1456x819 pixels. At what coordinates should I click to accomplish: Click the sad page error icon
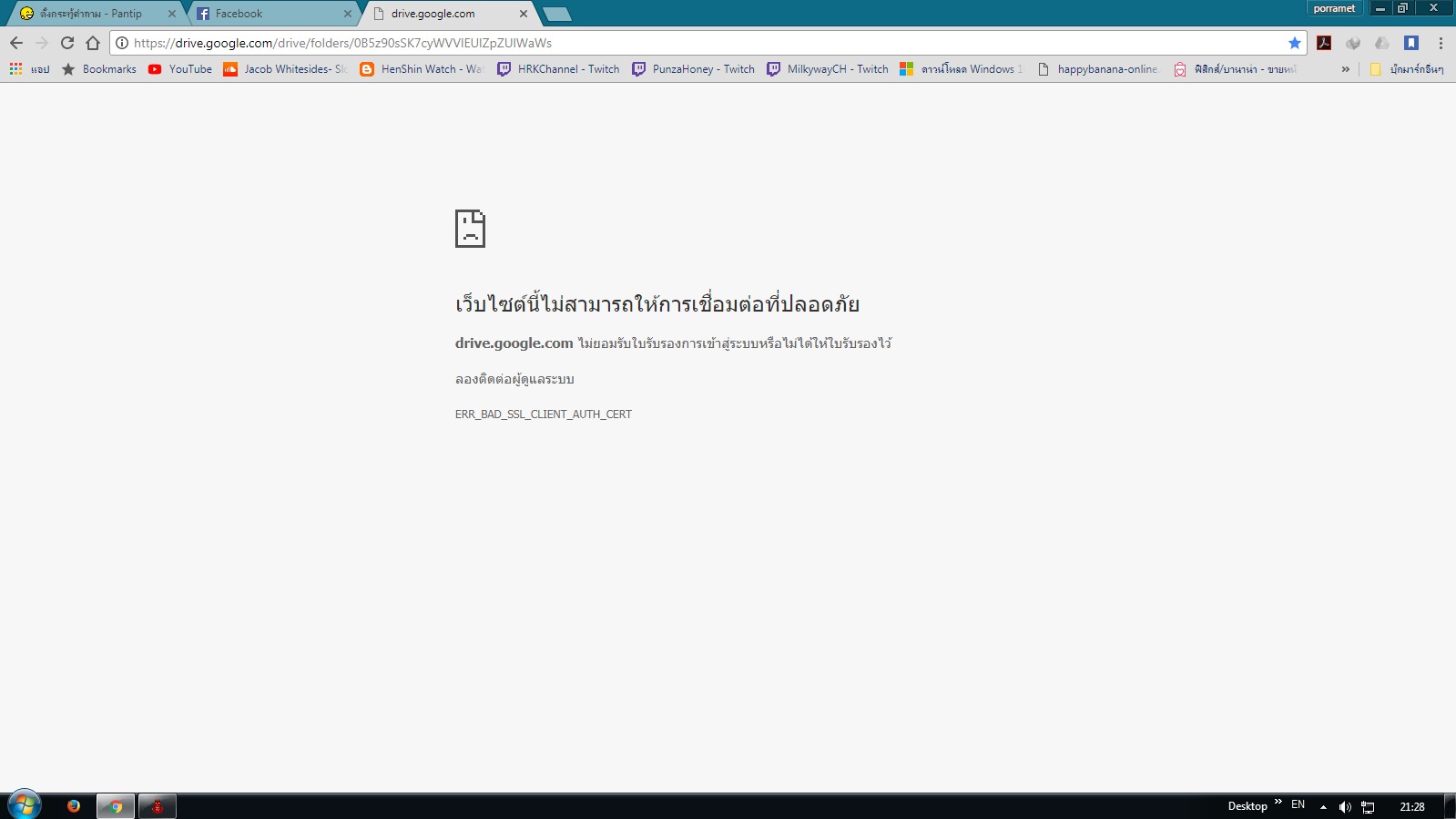(470, 229)
